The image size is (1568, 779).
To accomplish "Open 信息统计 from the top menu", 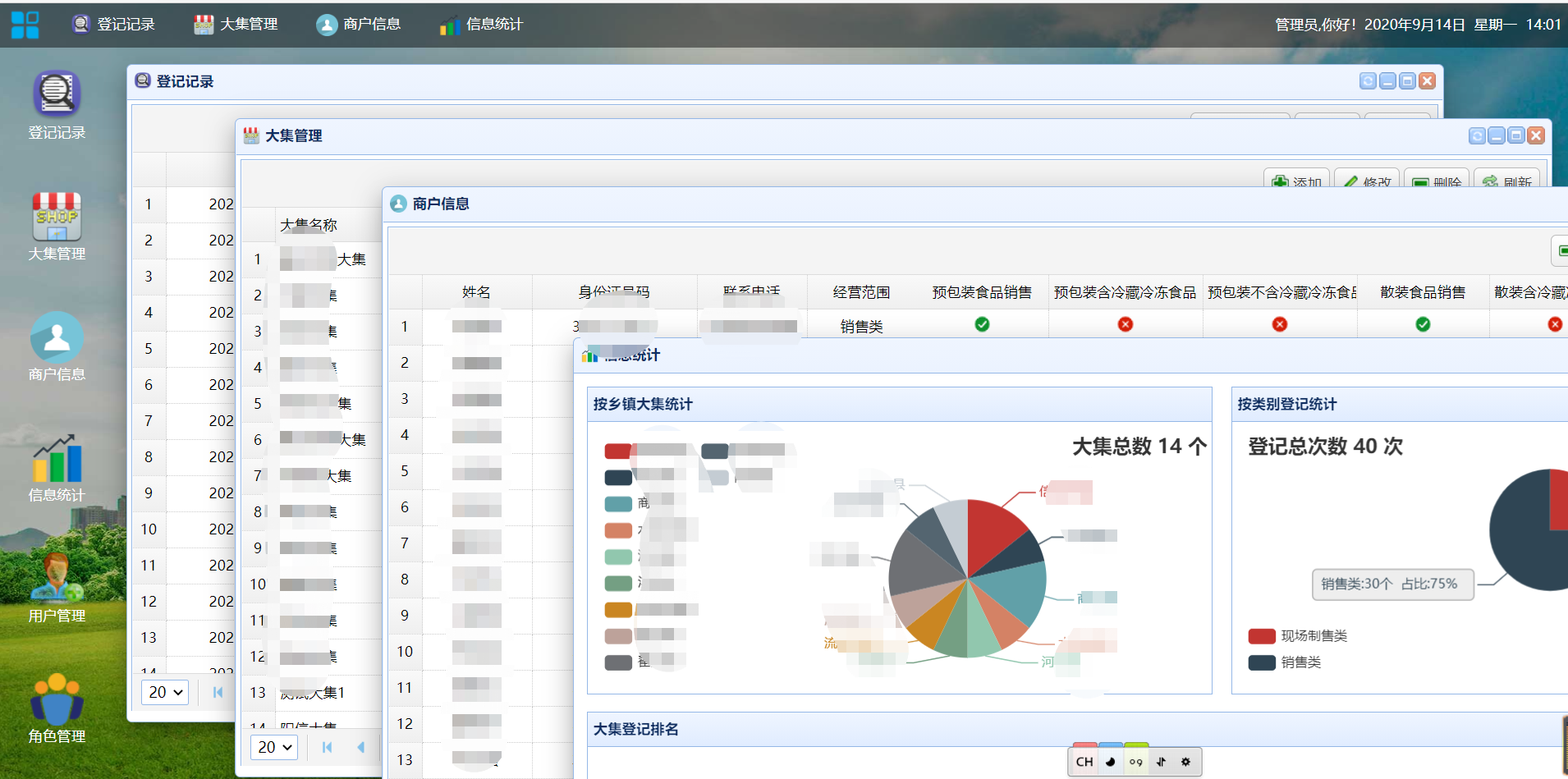I will click(481, 25).
